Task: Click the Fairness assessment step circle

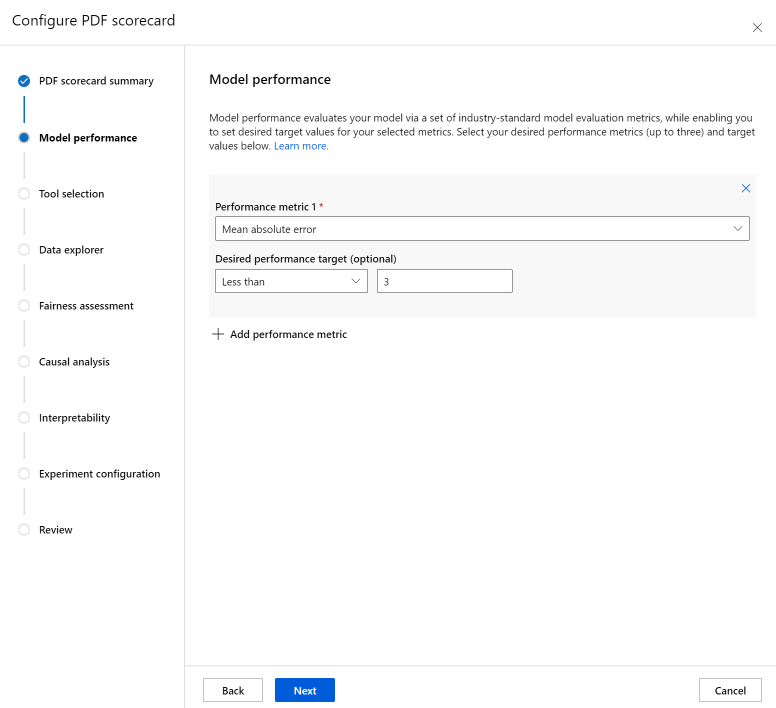Action: coord(24,306)
